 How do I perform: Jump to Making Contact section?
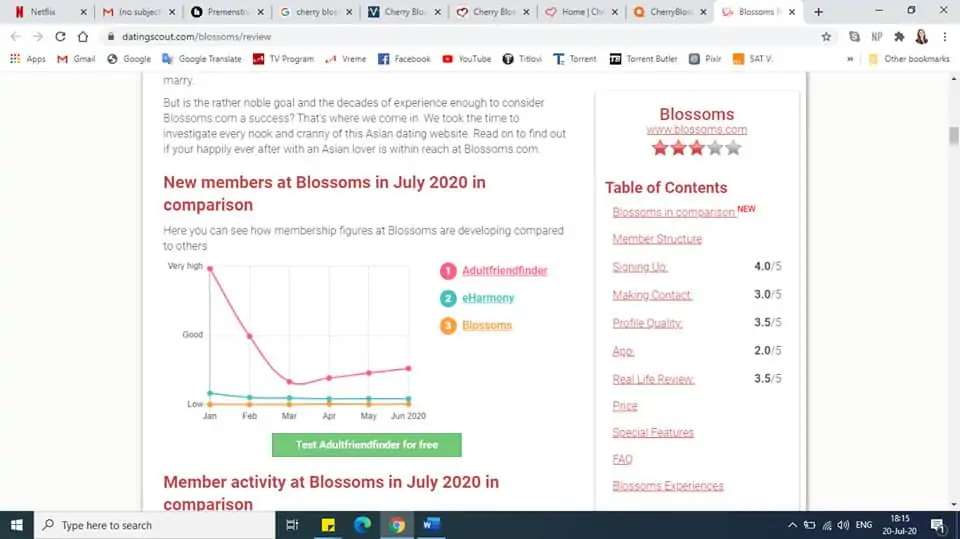pos(652,295)
